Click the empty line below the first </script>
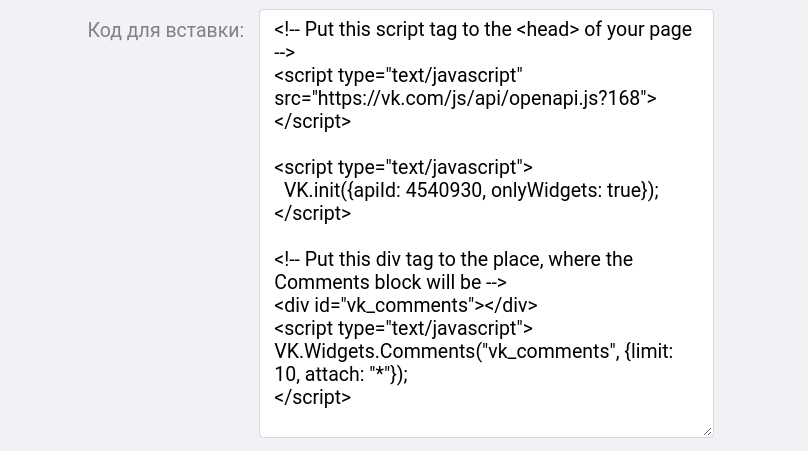Viewport: 808px width, 451px height. pyautogui.click(x=486, y=144)
